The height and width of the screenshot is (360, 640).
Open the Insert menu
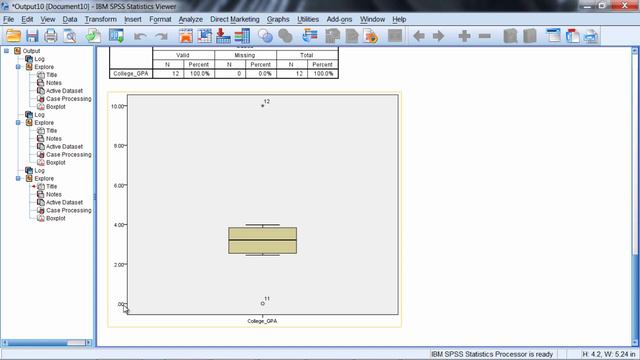tap(133, 19)
